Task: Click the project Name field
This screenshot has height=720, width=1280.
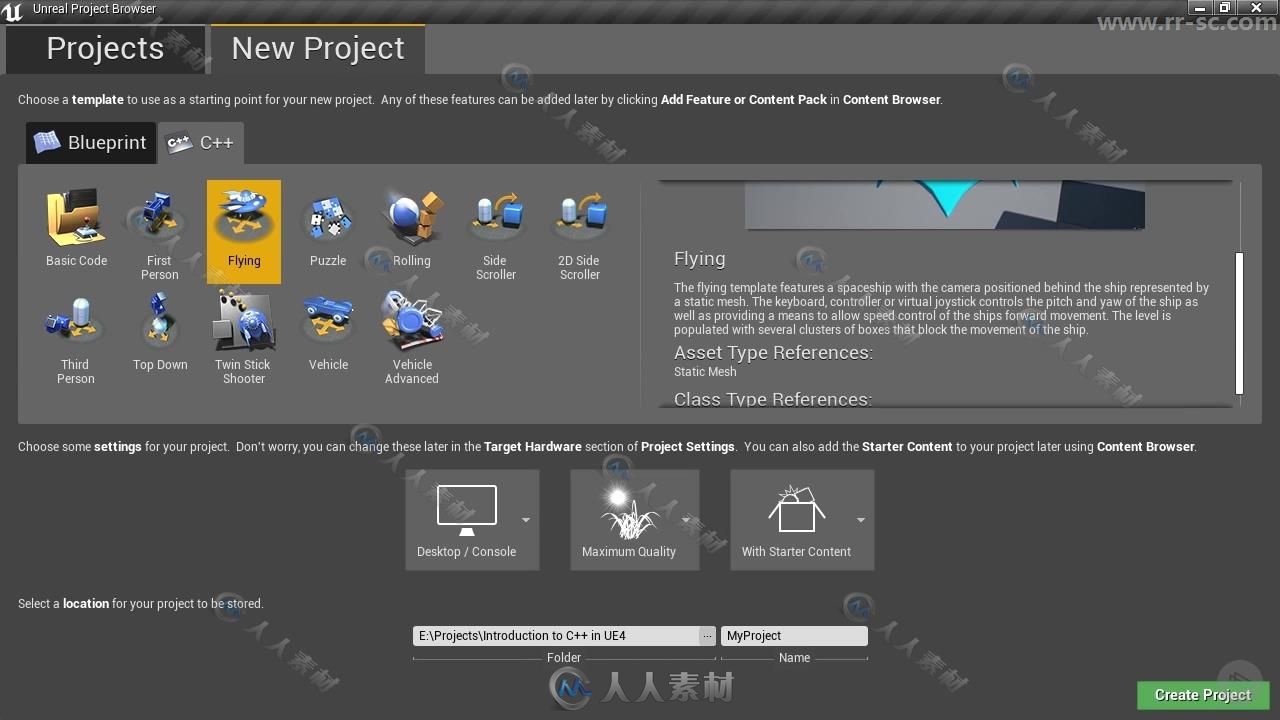Action: coord(794,636)
